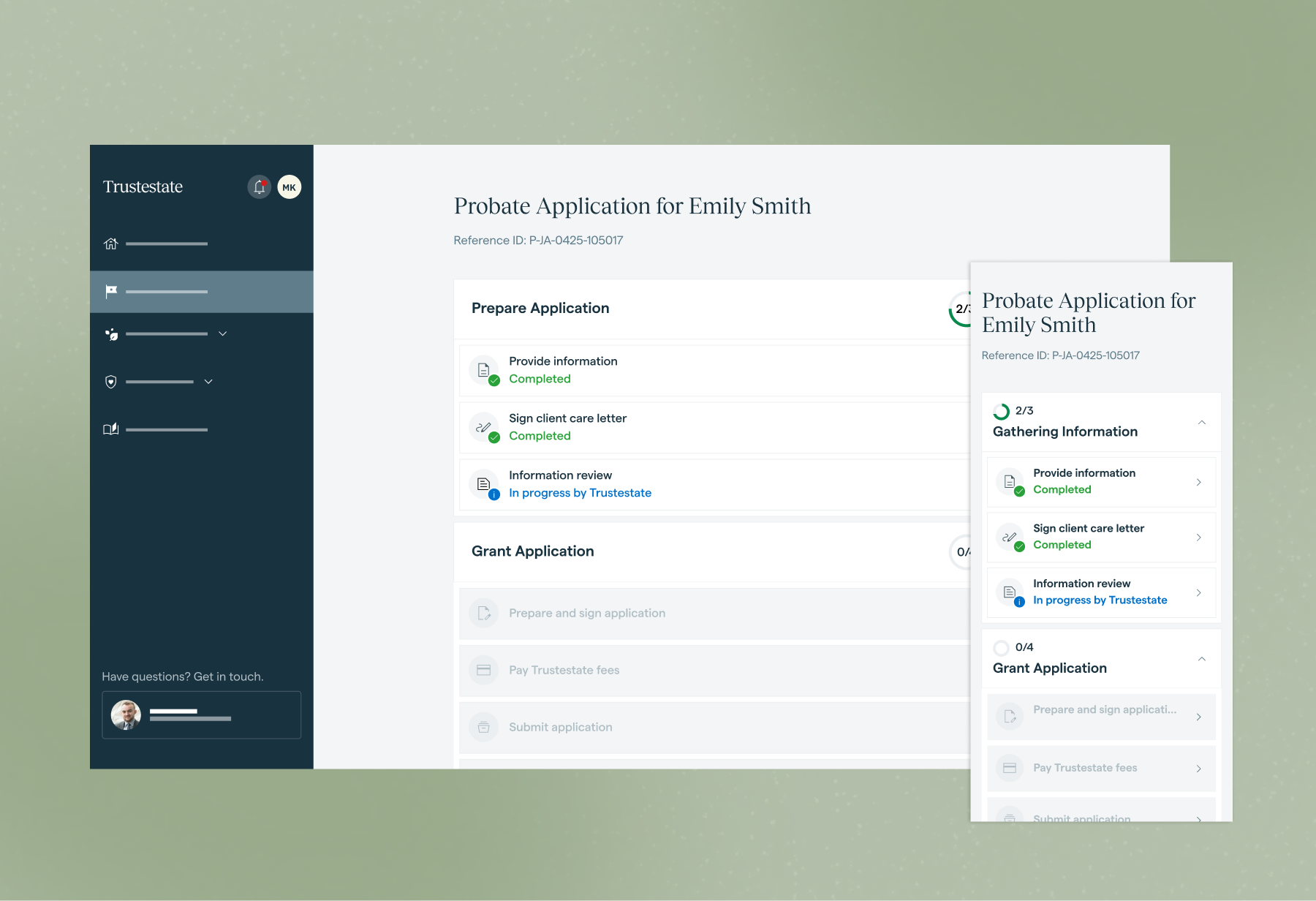Image resolution: width=1316 pixels, height=901 pixels.
Task: Click the shield icon in sidebar
Action: pyautogui.click(x=111, y=382)
